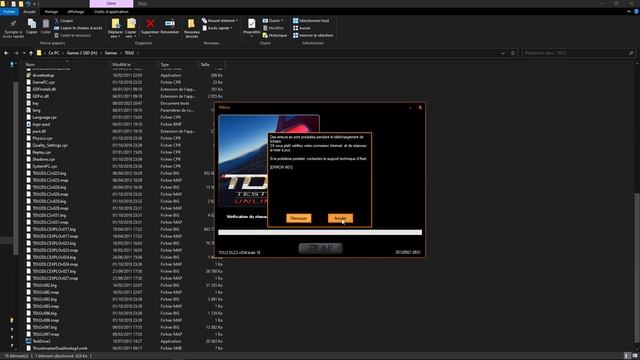Click the Forward navigation arrow
Viewport: 640px width, 360px height.
point(16,53)
